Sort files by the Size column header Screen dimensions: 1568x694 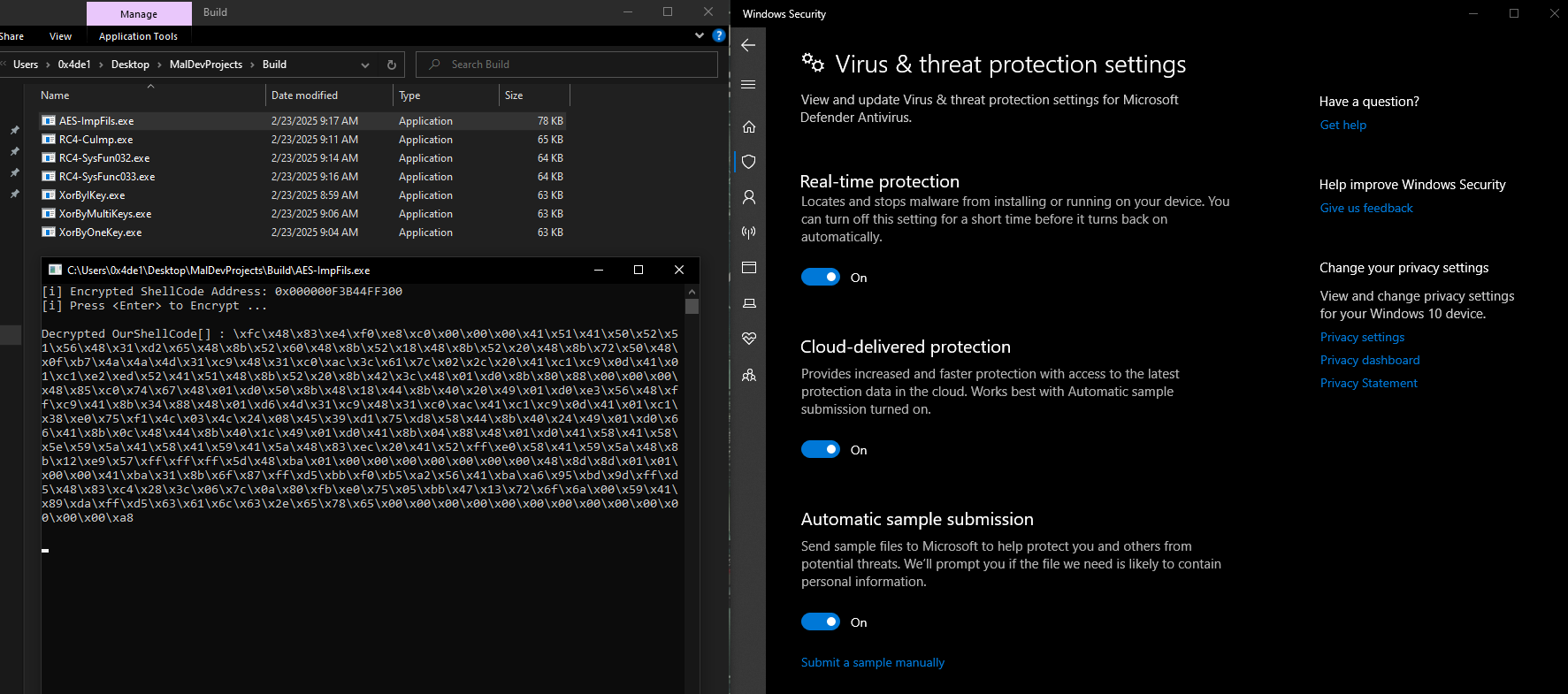click(x=534, y=95)
